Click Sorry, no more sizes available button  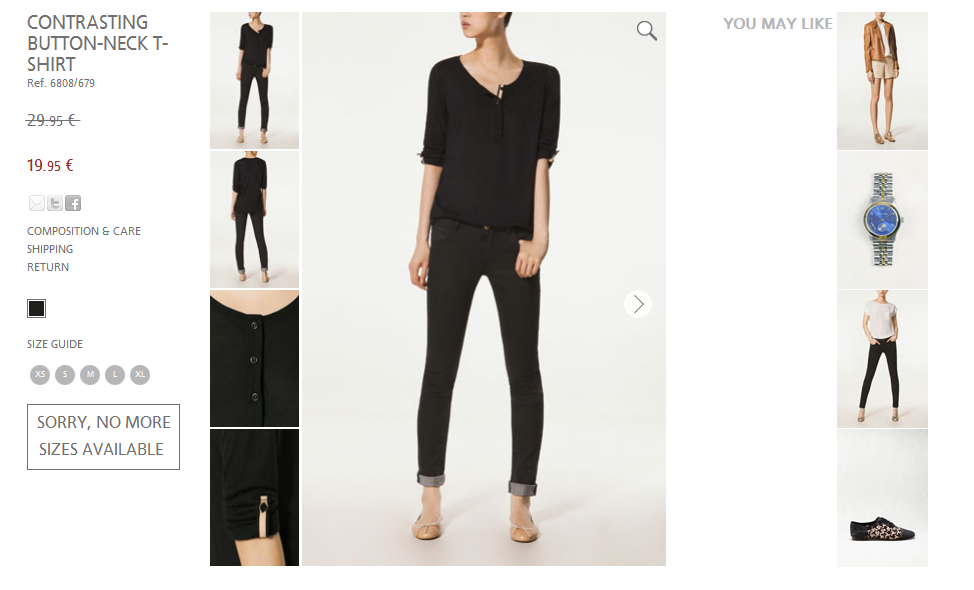tap(103, 437)
